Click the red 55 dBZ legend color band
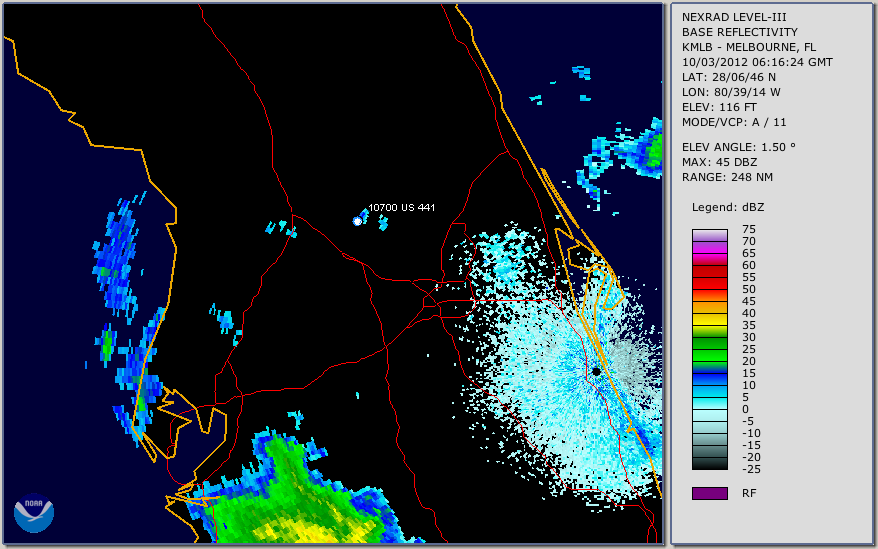This screenshot has width=878, height=549. click(x=709, y=272)
